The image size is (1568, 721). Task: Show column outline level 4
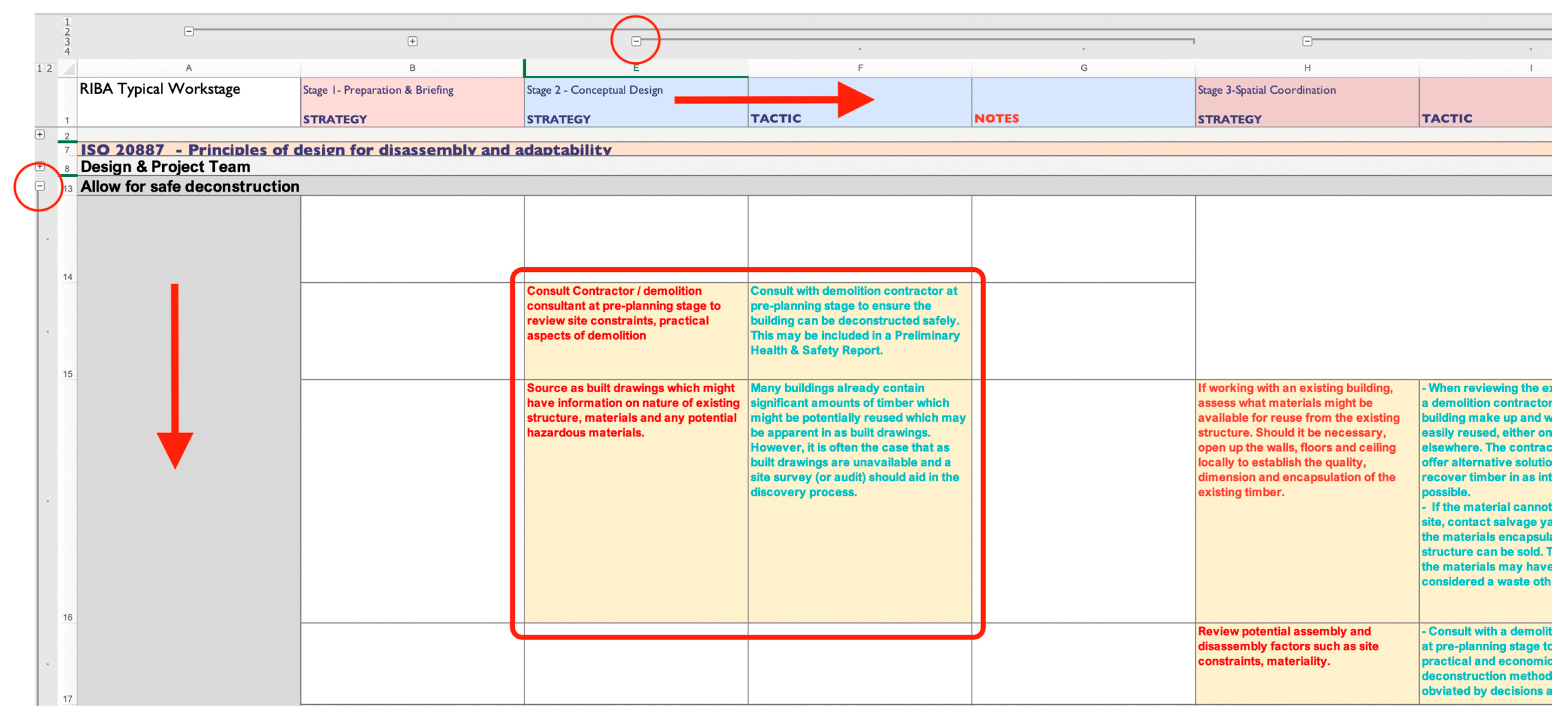coord(67,52)
